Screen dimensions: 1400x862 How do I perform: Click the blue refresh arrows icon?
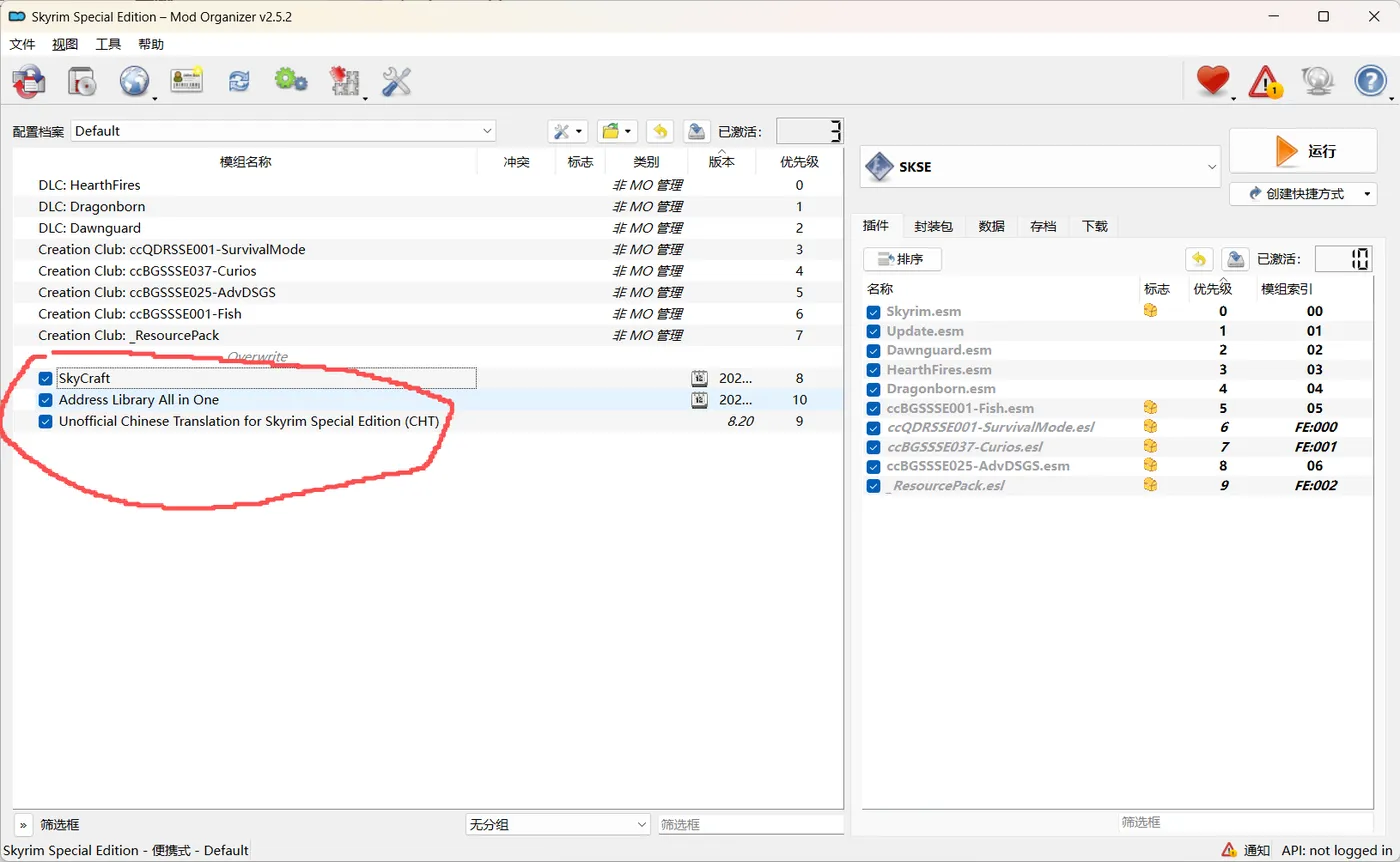(239, 82)
